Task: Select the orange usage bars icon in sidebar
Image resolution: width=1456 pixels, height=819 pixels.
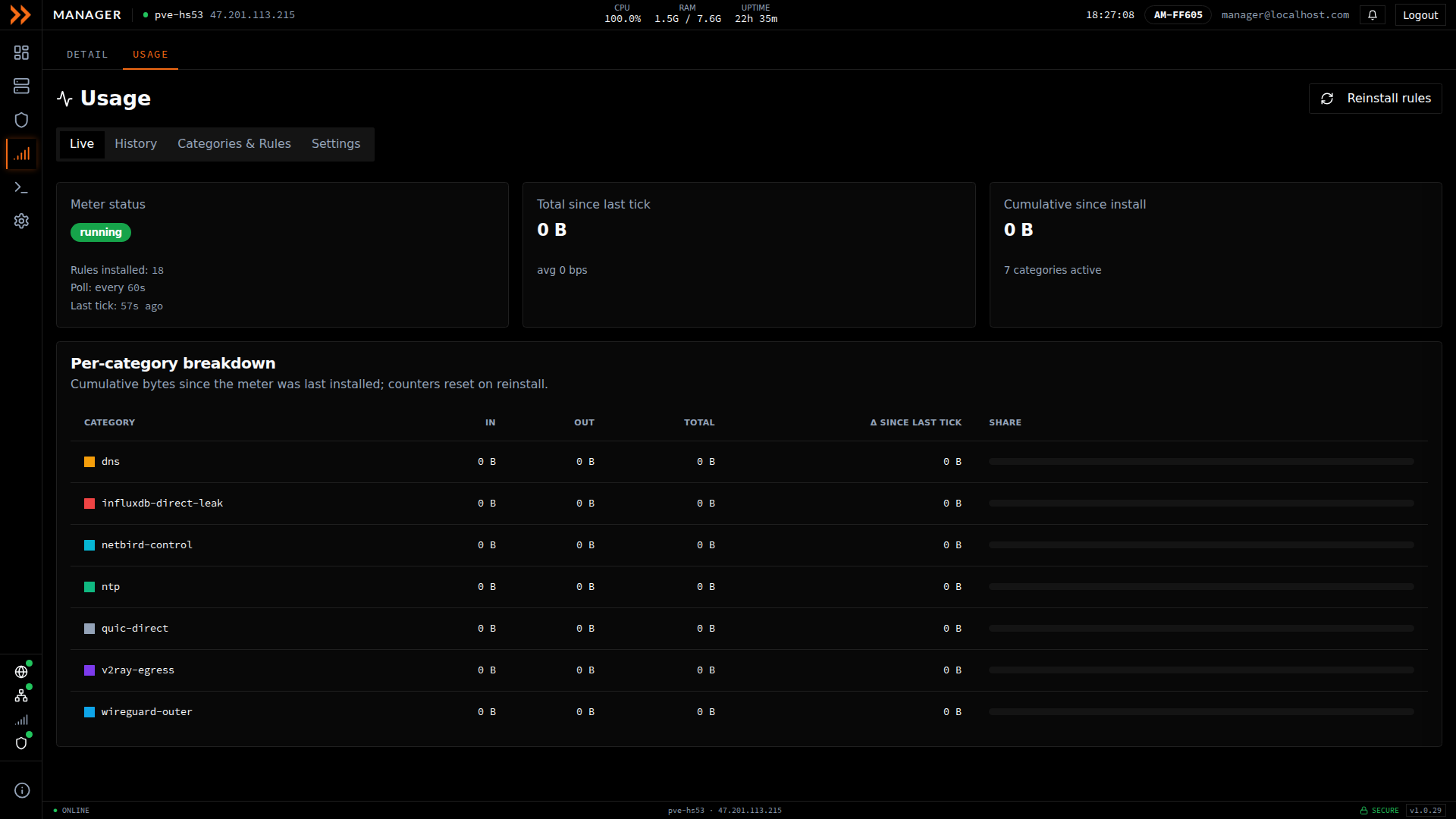Action: tap(21, 154)
